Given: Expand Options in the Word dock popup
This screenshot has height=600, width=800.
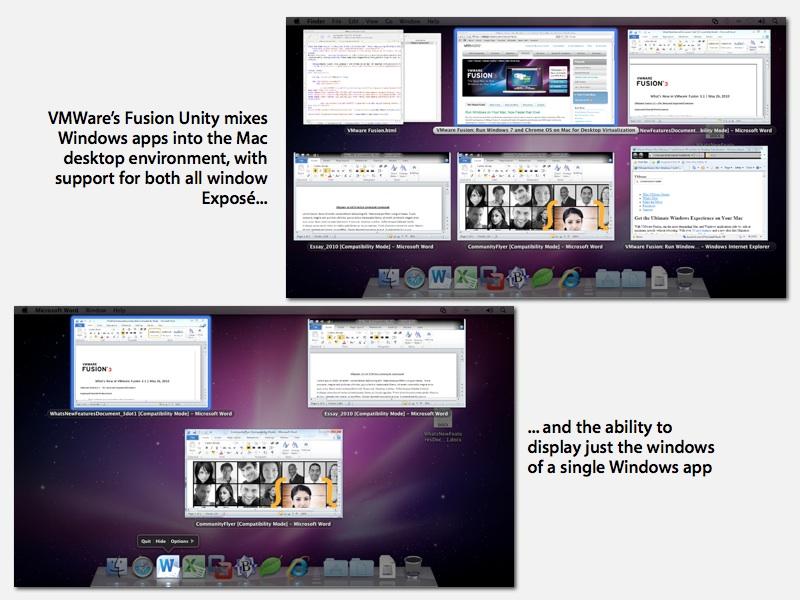Looking at the screenshot, I should [x=182, y=541].
